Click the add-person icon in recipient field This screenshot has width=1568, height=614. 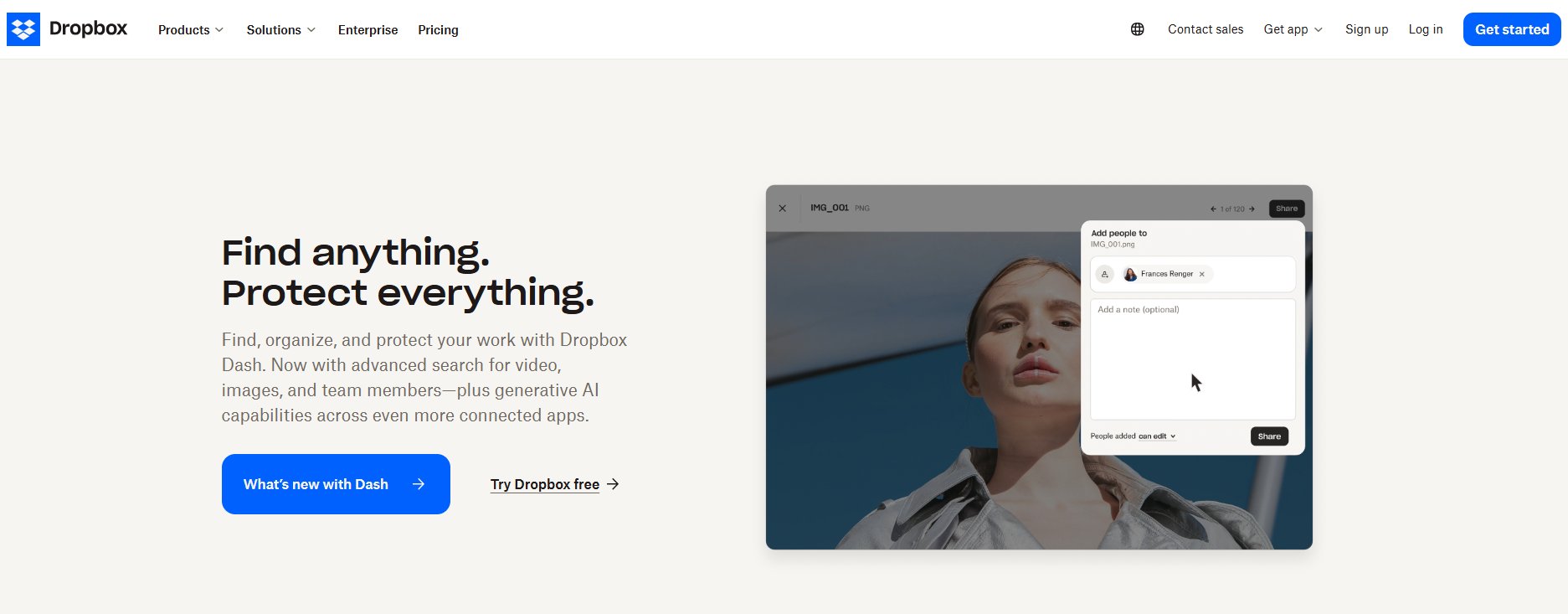click(x=1104, y=274)
